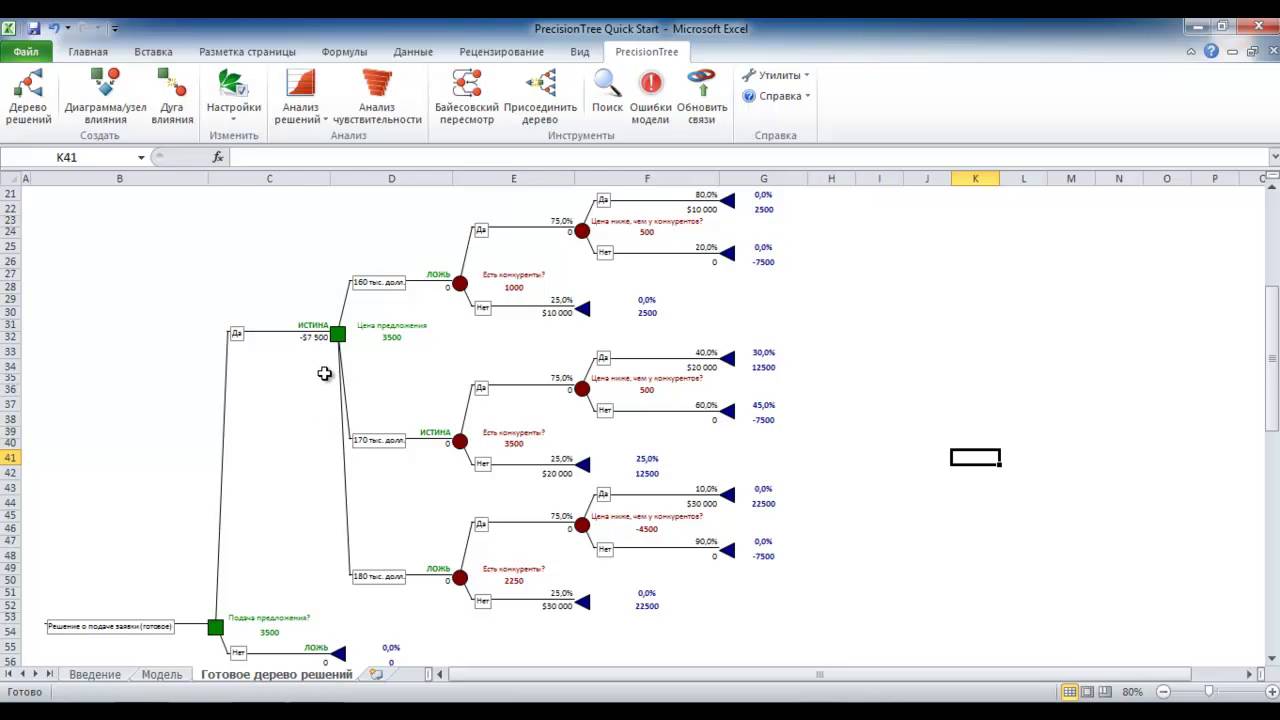Open Байесовский пересмотр
This screenshot has width=1280, height=720.
pos(466,97)
